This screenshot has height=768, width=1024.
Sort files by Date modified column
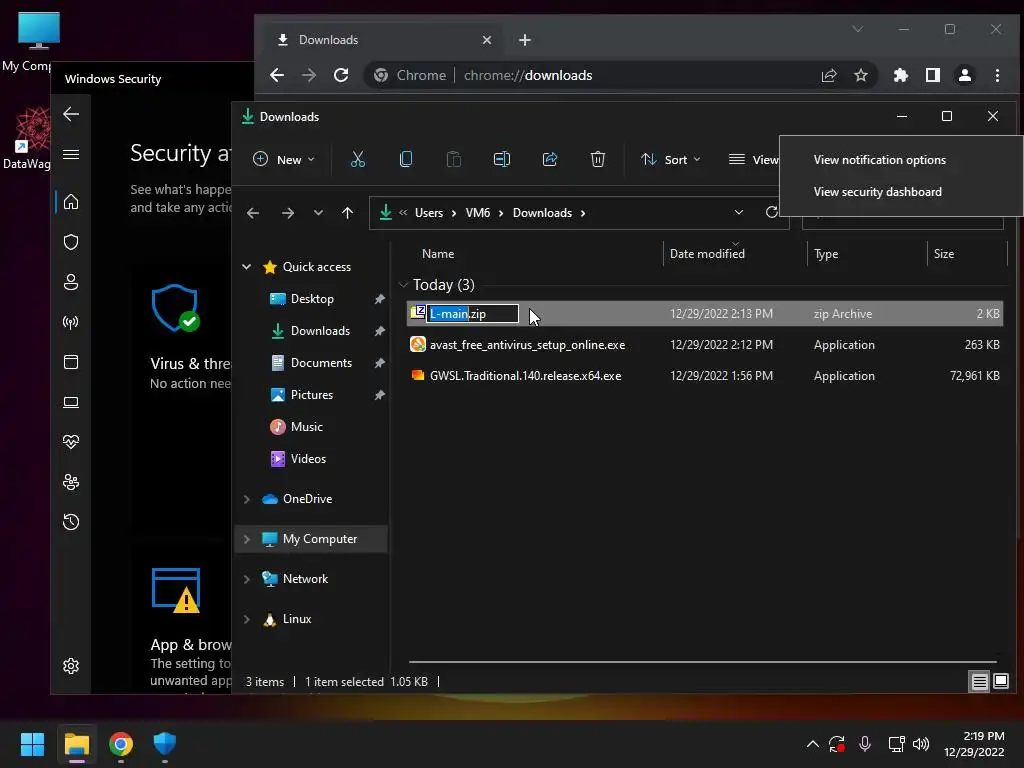pyautogui.click(x=707, y=254)
